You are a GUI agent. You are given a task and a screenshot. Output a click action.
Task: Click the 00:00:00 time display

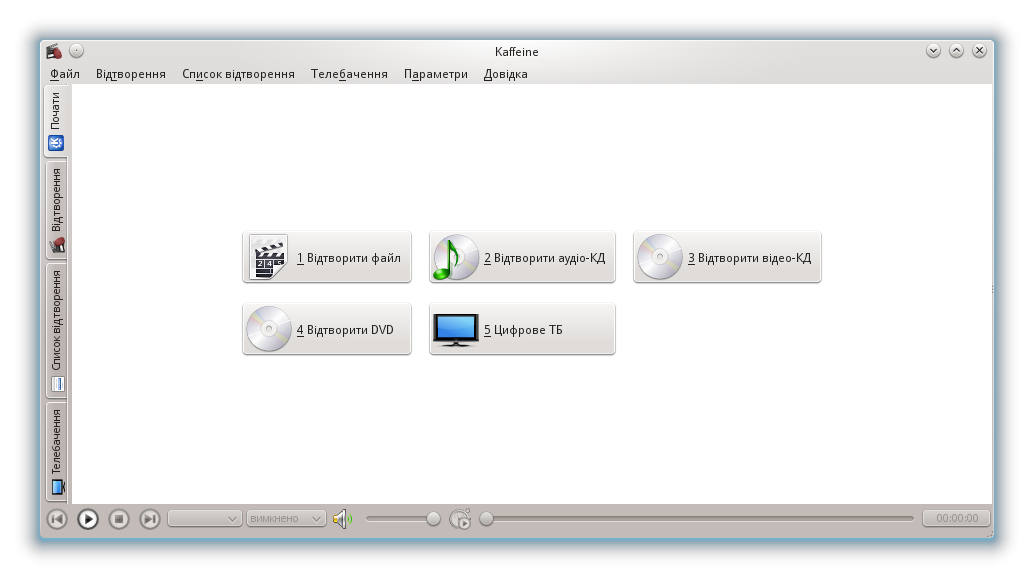(x=956, y=518)
